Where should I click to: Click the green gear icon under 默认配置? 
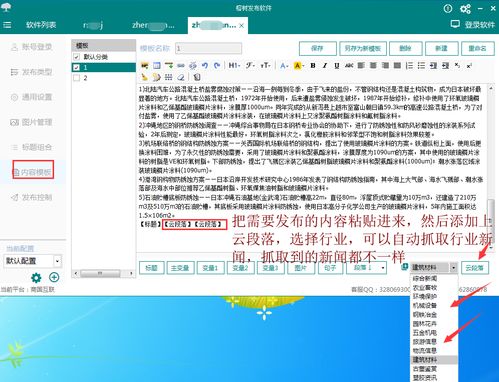[36, 277]
